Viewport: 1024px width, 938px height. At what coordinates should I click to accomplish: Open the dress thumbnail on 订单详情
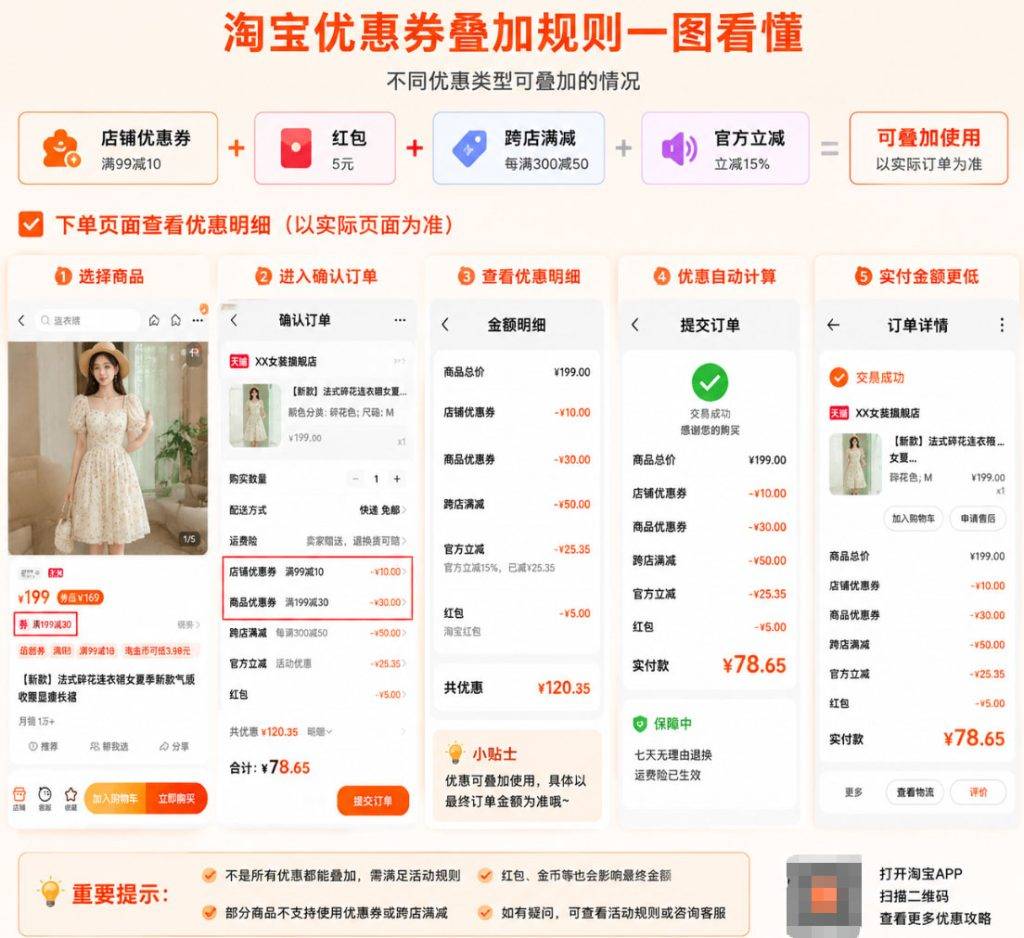855,464
